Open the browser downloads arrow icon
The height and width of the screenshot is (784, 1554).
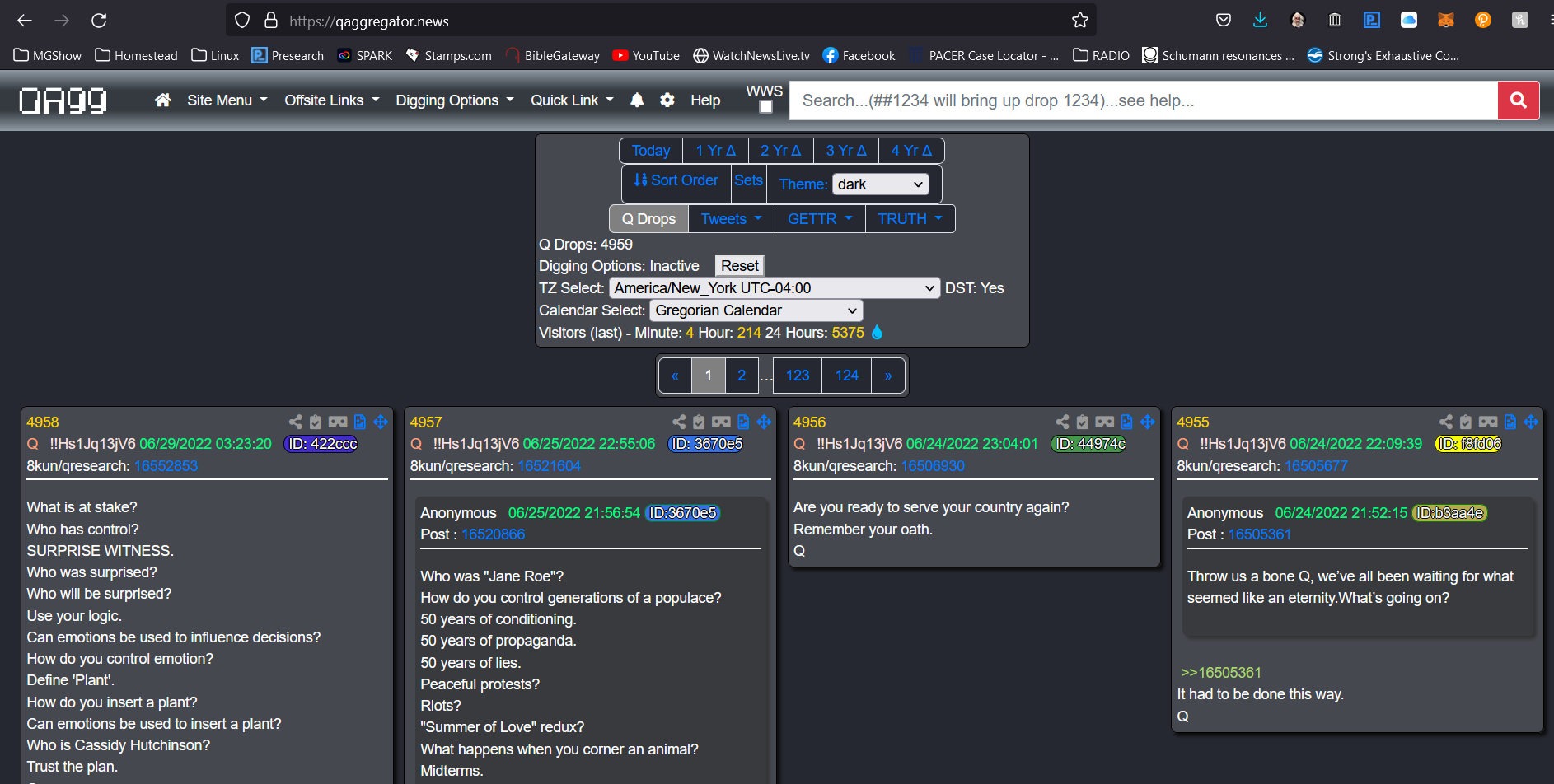tap(1260, 20)
